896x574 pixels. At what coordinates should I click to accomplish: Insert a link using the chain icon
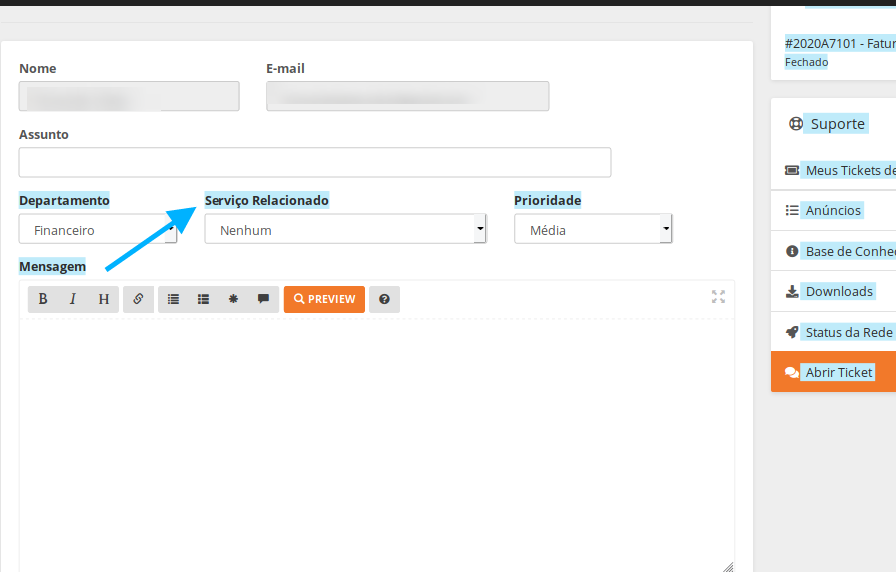click(138, 299)
